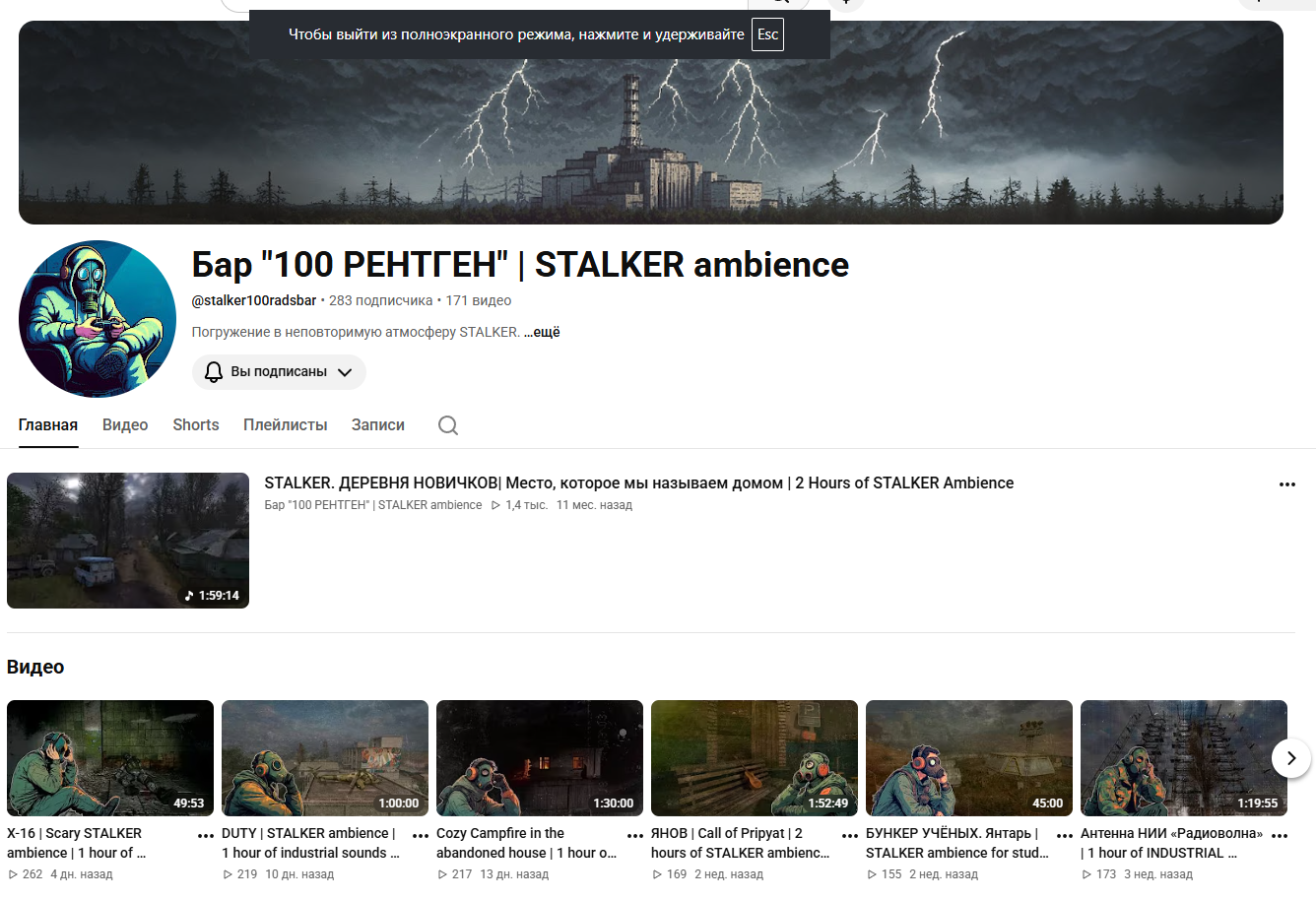The width and height of the screenshot is (1316, 900).
Task: Click the channel name under the featured video
Action: pyautogui.click(x=373, y=505)
